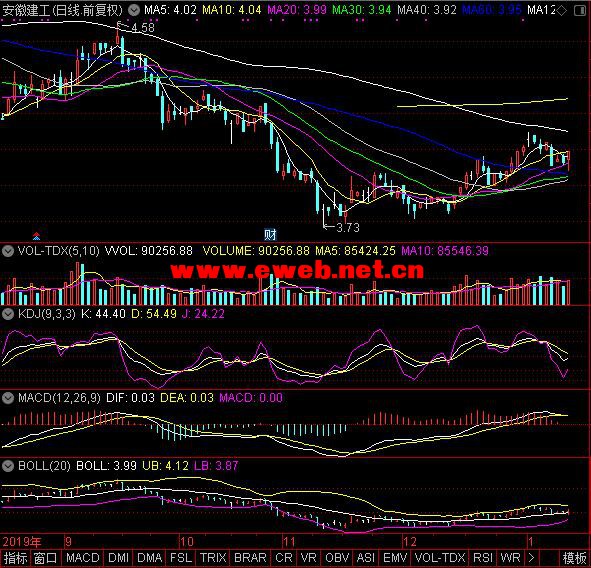Switch to the TRIX indicator tab
This screenshot has height=568, width=591.
pyautogui.click(x=213, y=558)
